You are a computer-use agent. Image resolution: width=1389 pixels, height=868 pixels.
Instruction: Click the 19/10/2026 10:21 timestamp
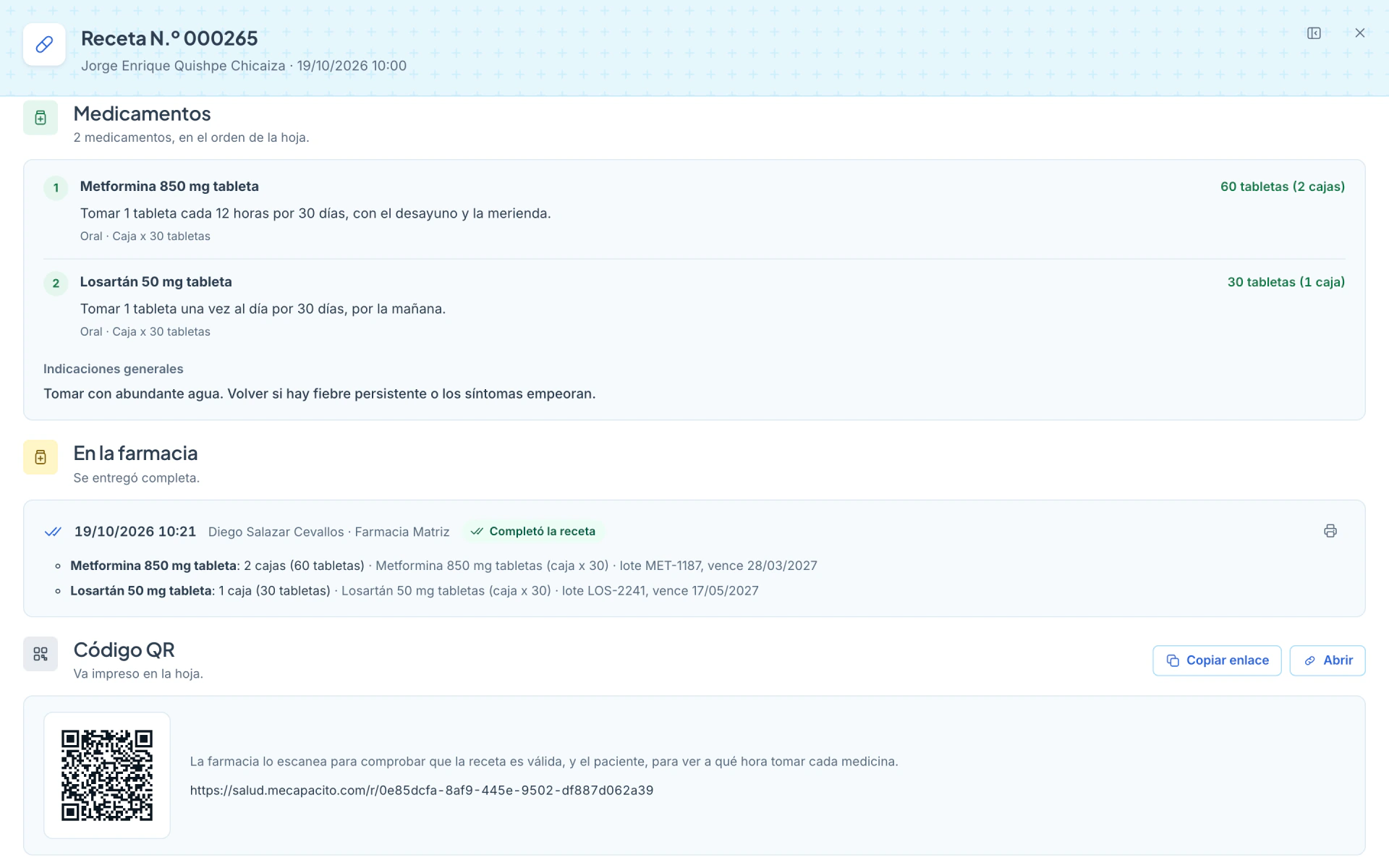click(x=135, y=532)
